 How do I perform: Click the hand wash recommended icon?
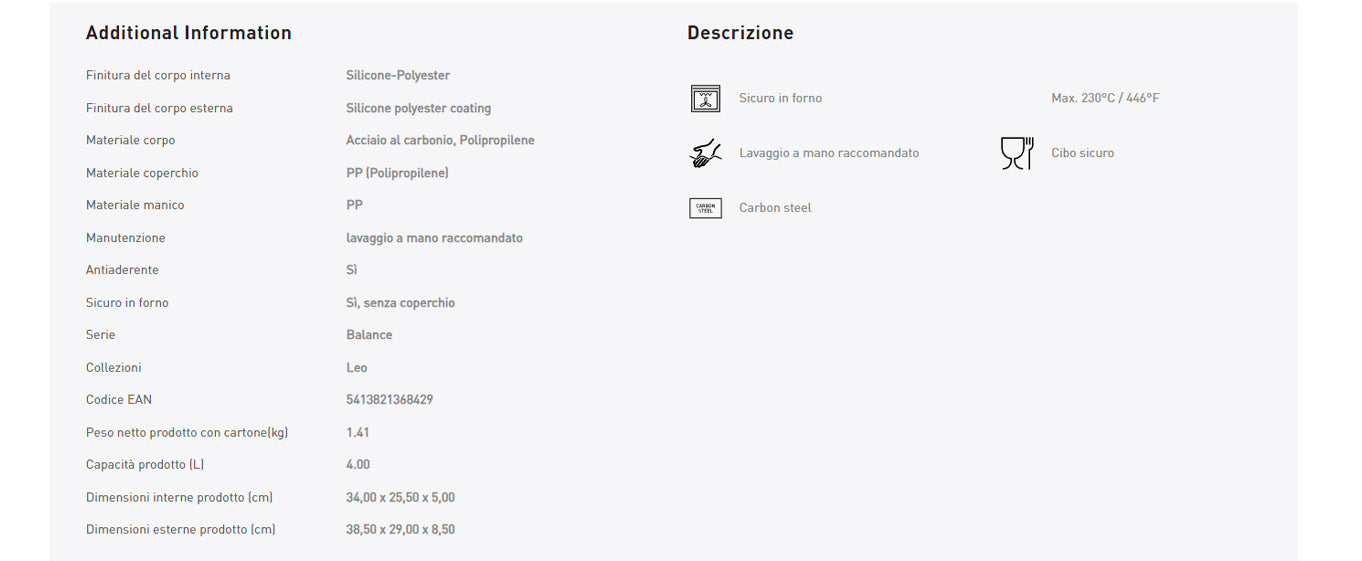point(705,153)
